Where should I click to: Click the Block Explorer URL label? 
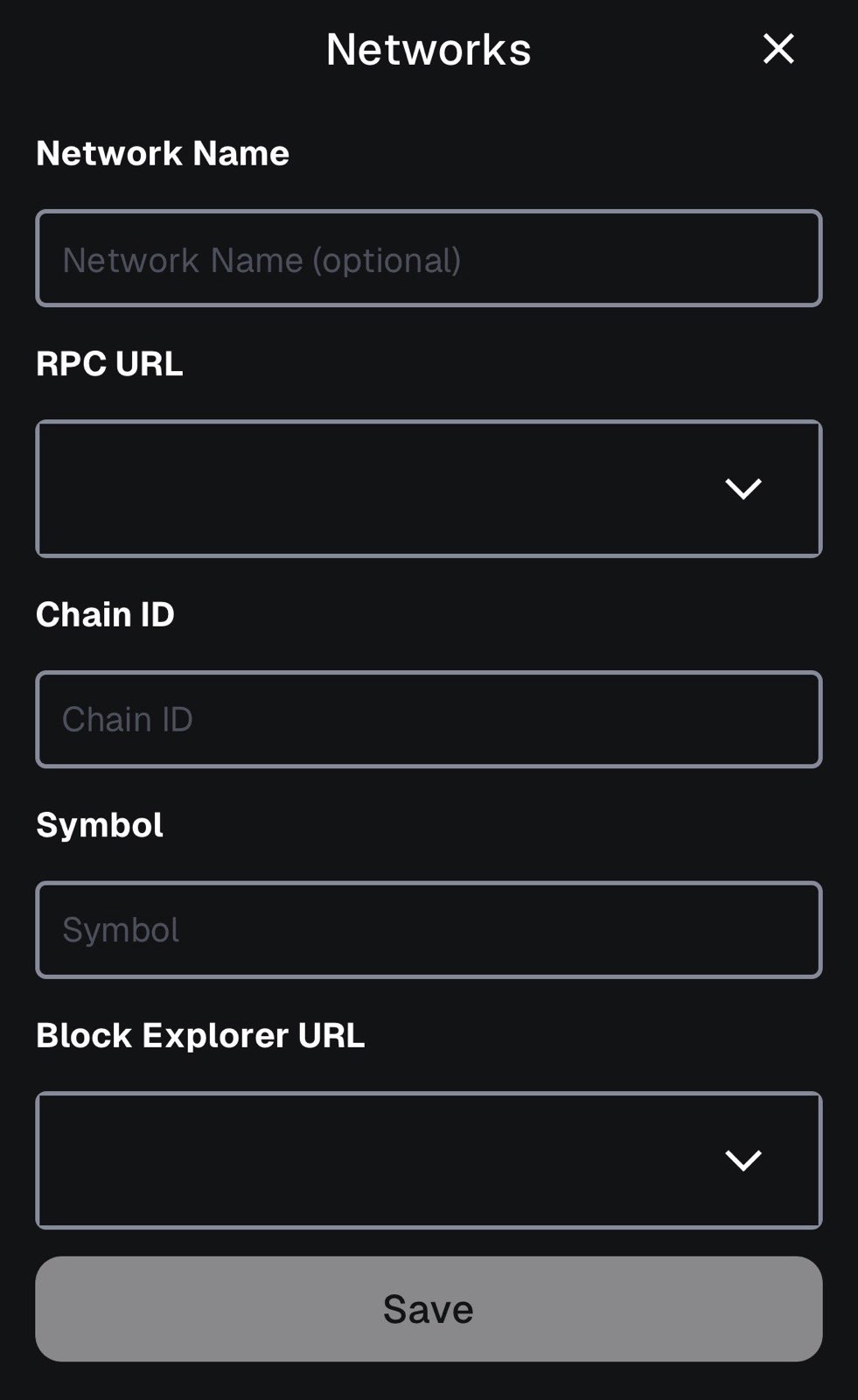click(x=200, y=1034)
